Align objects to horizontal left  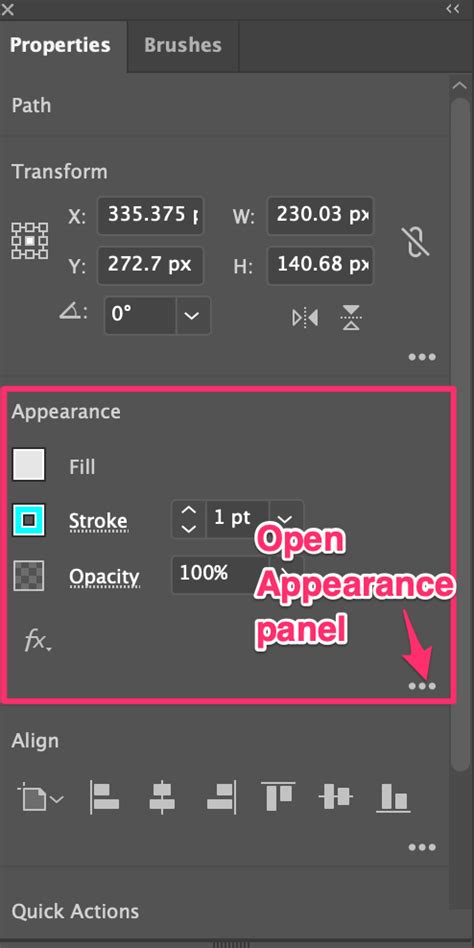tap(105, 797)
